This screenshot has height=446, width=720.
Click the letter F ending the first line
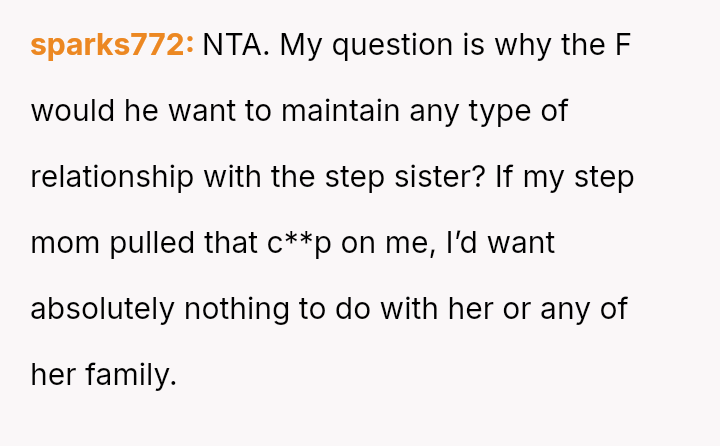pos(622,45)
